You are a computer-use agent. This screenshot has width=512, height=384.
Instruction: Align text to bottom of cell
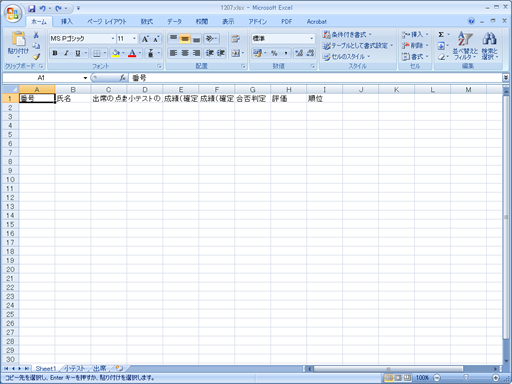tap(196, 39)
